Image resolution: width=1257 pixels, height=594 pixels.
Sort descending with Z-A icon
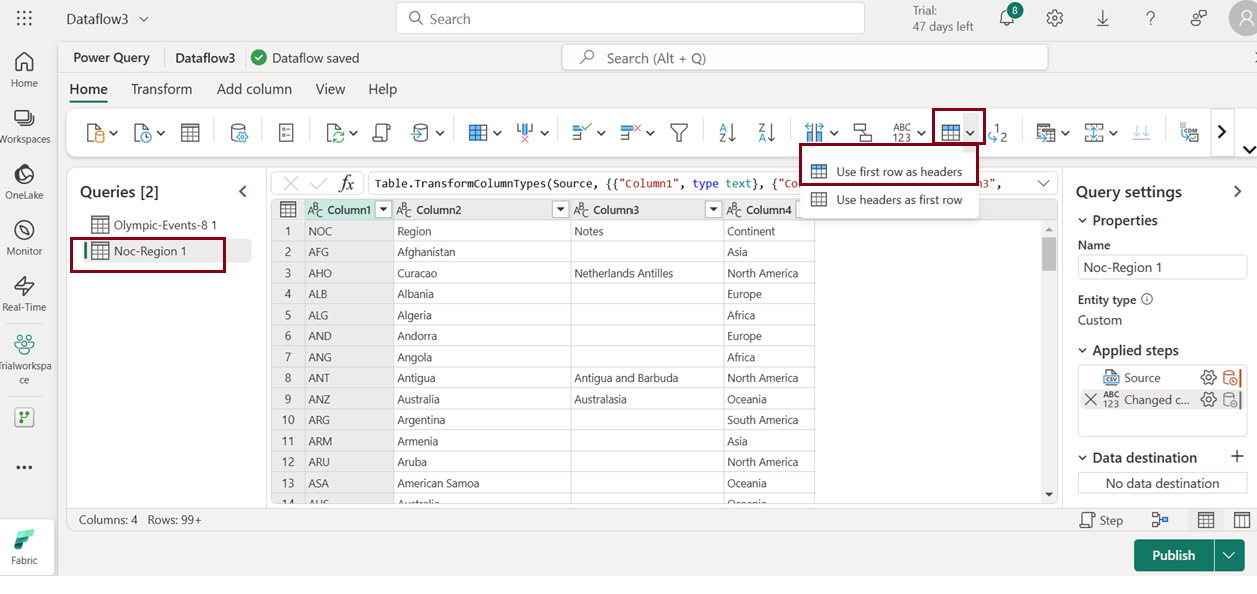766,132
